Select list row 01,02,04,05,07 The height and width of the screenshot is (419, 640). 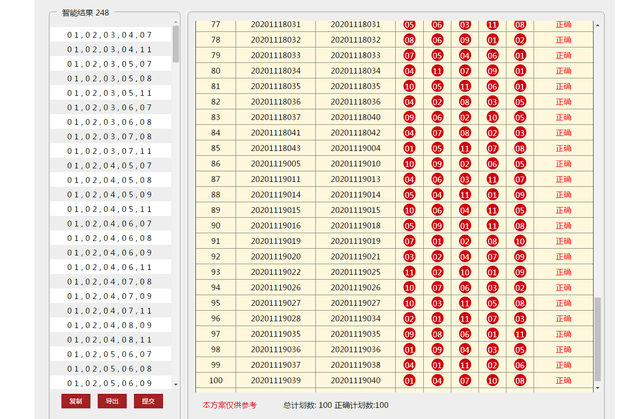(111, 165)
